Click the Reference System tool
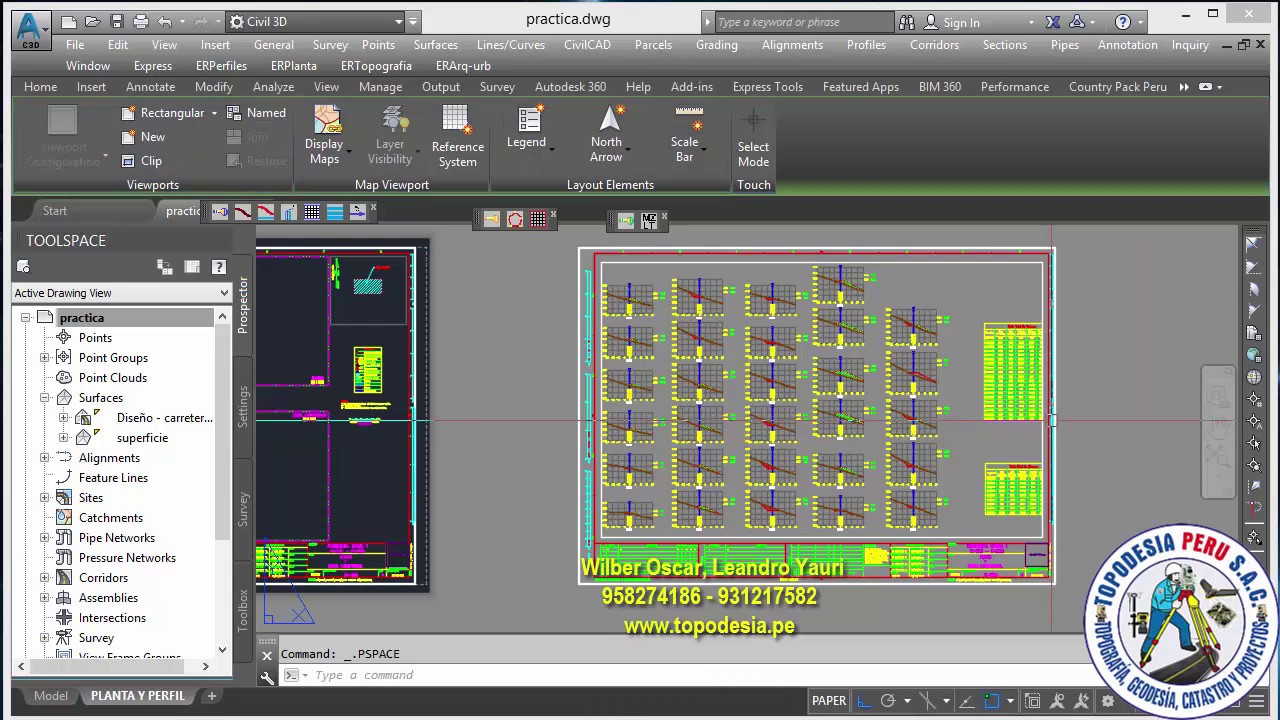The width and height of the screenshot is (1280, 720). pyautogui.click(x=457, y=137)
